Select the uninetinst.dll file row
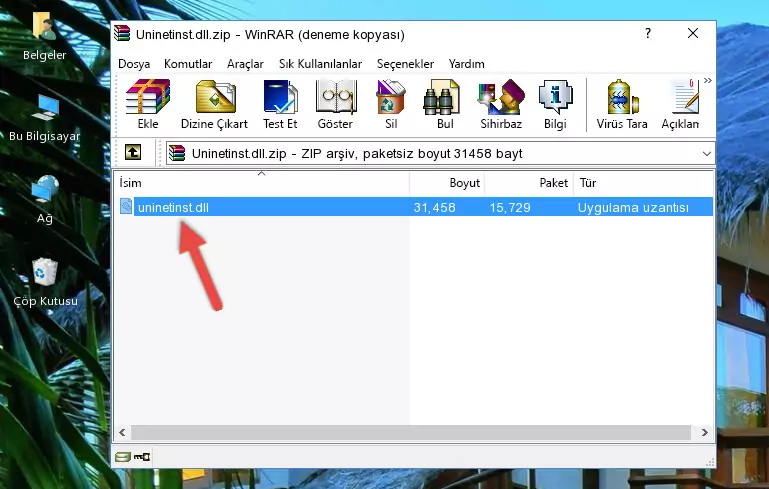This screenshot has height=489, width=769. 415,207
